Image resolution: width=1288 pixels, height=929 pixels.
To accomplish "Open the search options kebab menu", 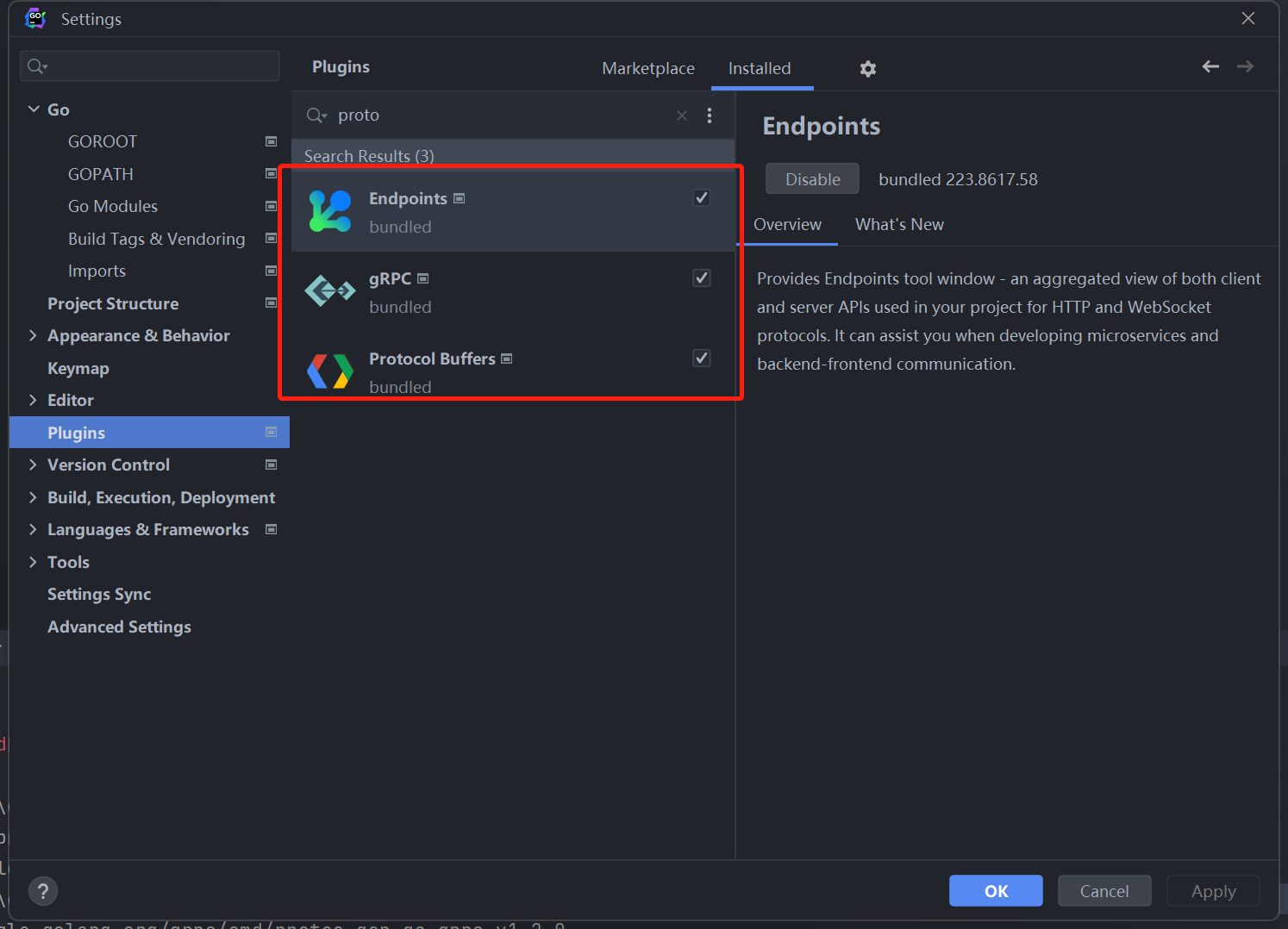I will (710, 115).
